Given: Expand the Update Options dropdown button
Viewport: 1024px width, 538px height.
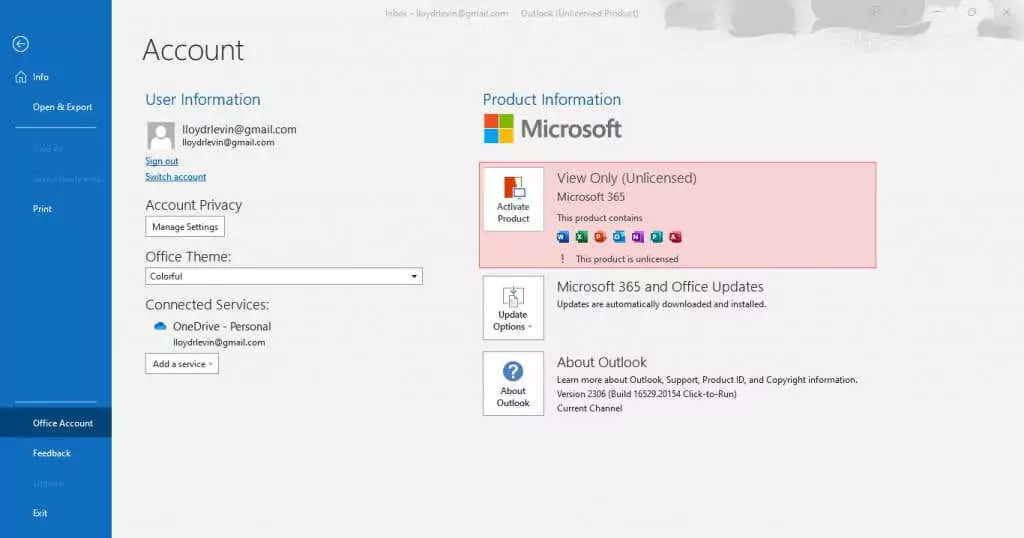Looking at the screenshot, I should click(513, 308).
